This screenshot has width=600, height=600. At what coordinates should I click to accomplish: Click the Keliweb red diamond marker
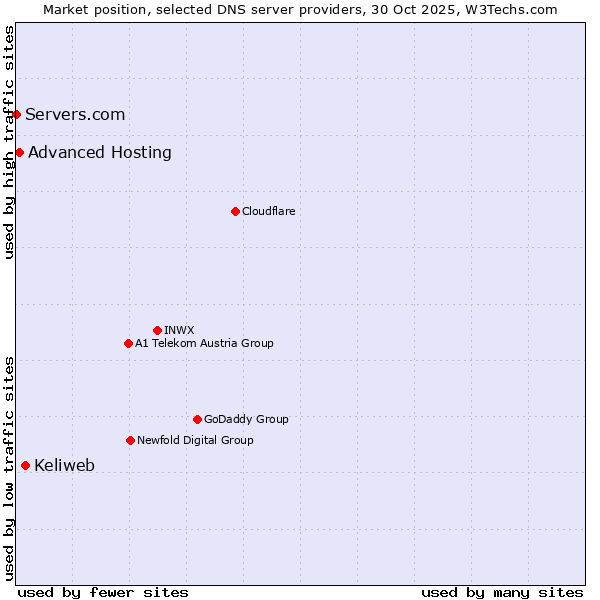(25, 465)
